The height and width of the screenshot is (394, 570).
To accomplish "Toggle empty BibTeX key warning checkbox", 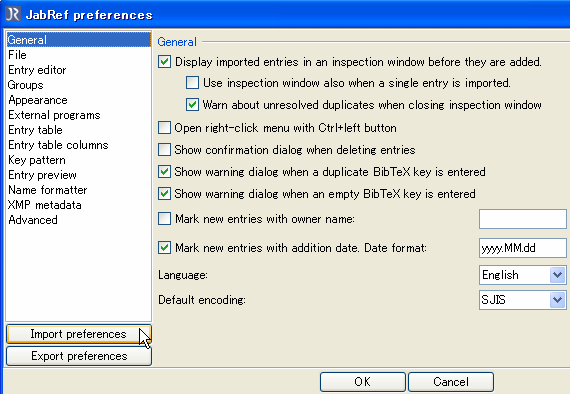I will (x=164, y=194).
